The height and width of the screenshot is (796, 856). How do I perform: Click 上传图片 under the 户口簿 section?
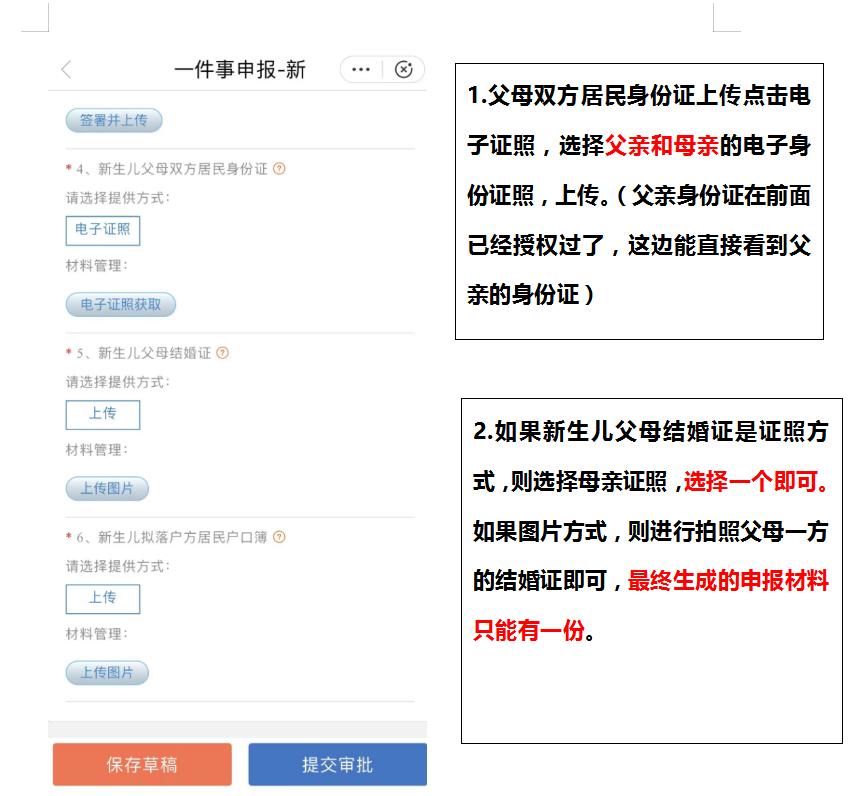[x=106, y=672]
